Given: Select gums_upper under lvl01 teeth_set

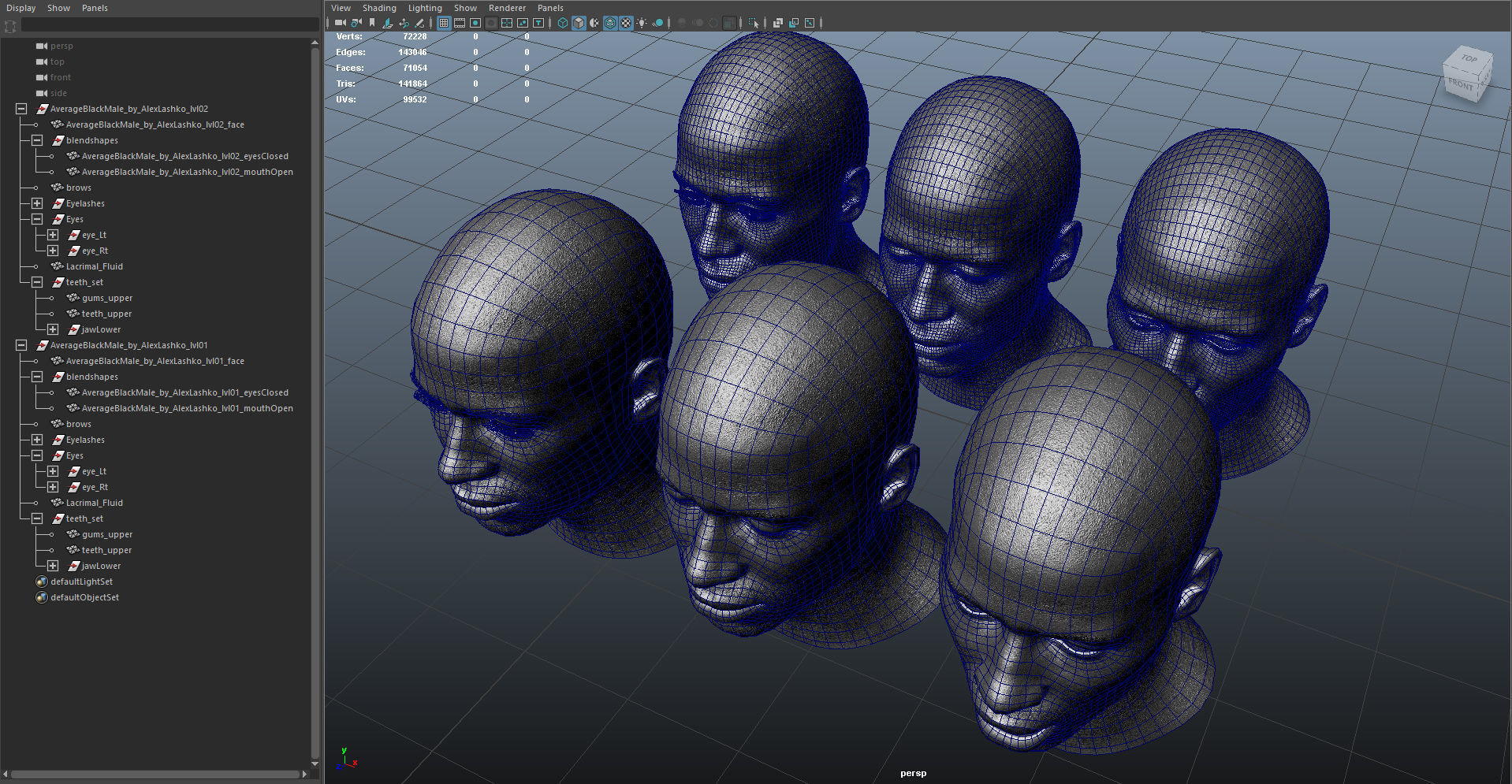Looking at the screenshot, I should tap(107, 534).
